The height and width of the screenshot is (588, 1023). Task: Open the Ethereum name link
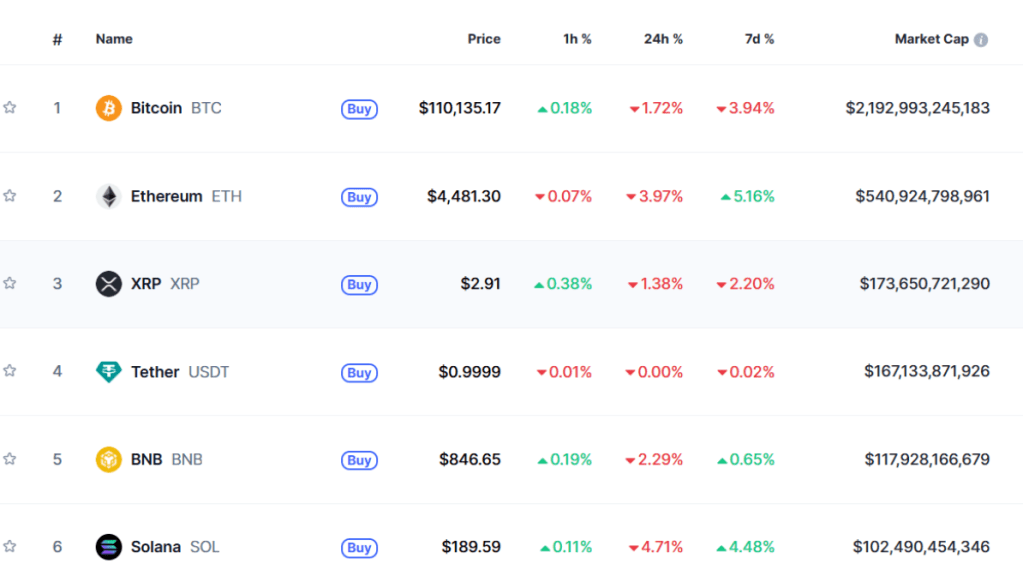click(166, 196)
